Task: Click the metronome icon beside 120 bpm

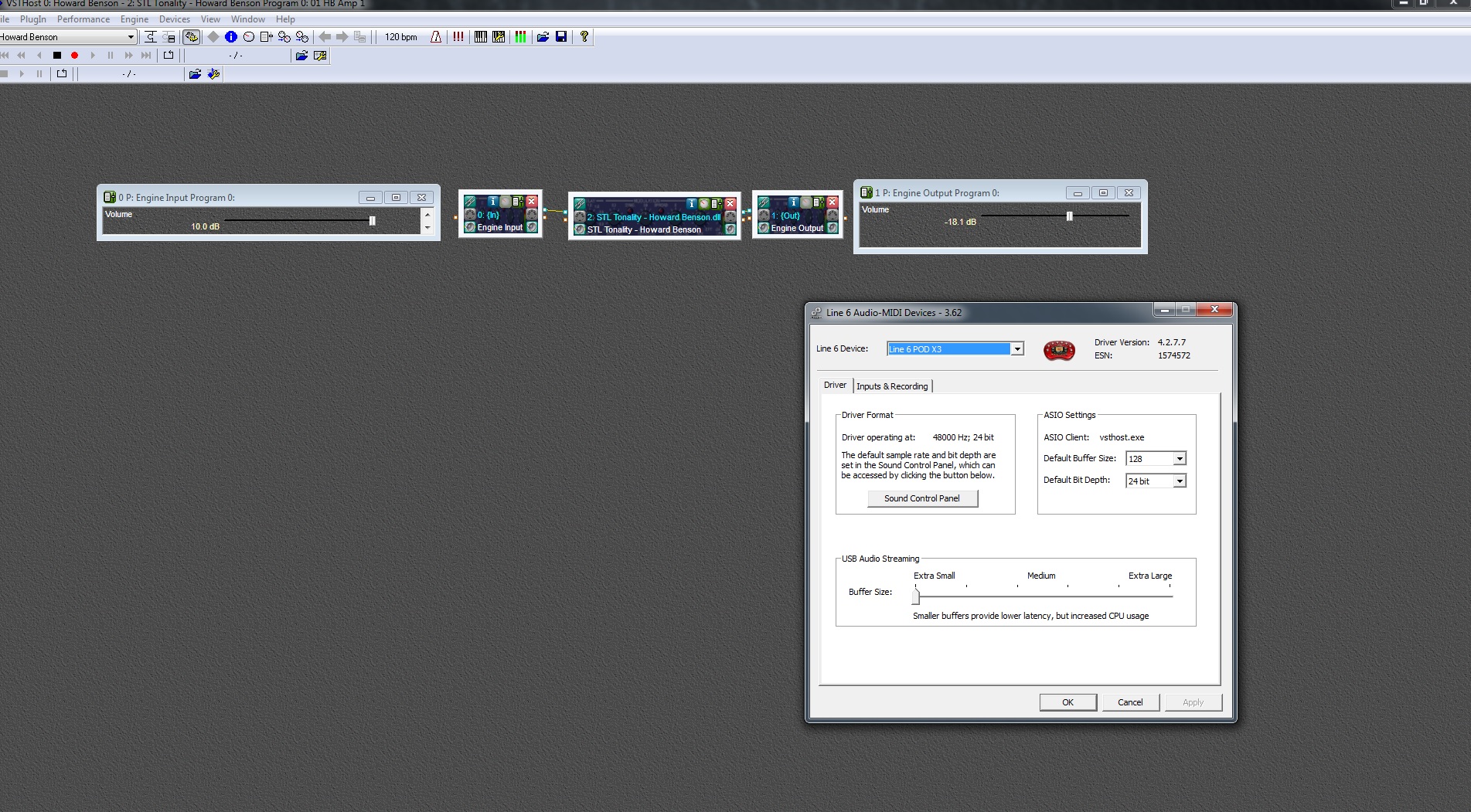Action: pyautogui.click(x=437, y=36)
